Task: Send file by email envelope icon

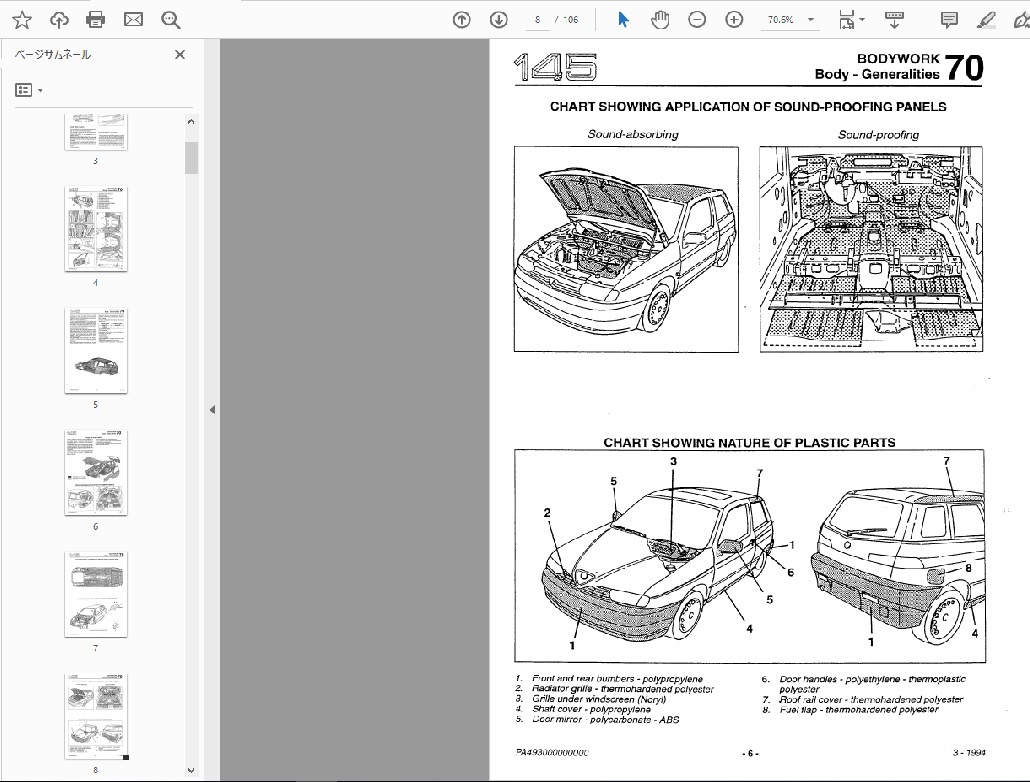Action: coord(133,20)
